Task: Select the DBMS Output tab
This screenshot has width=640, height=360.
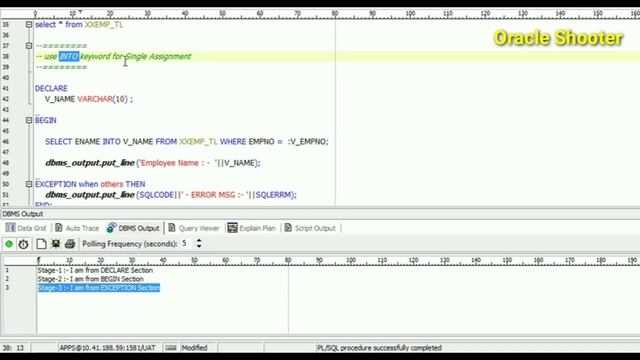Action: point(133,228)
